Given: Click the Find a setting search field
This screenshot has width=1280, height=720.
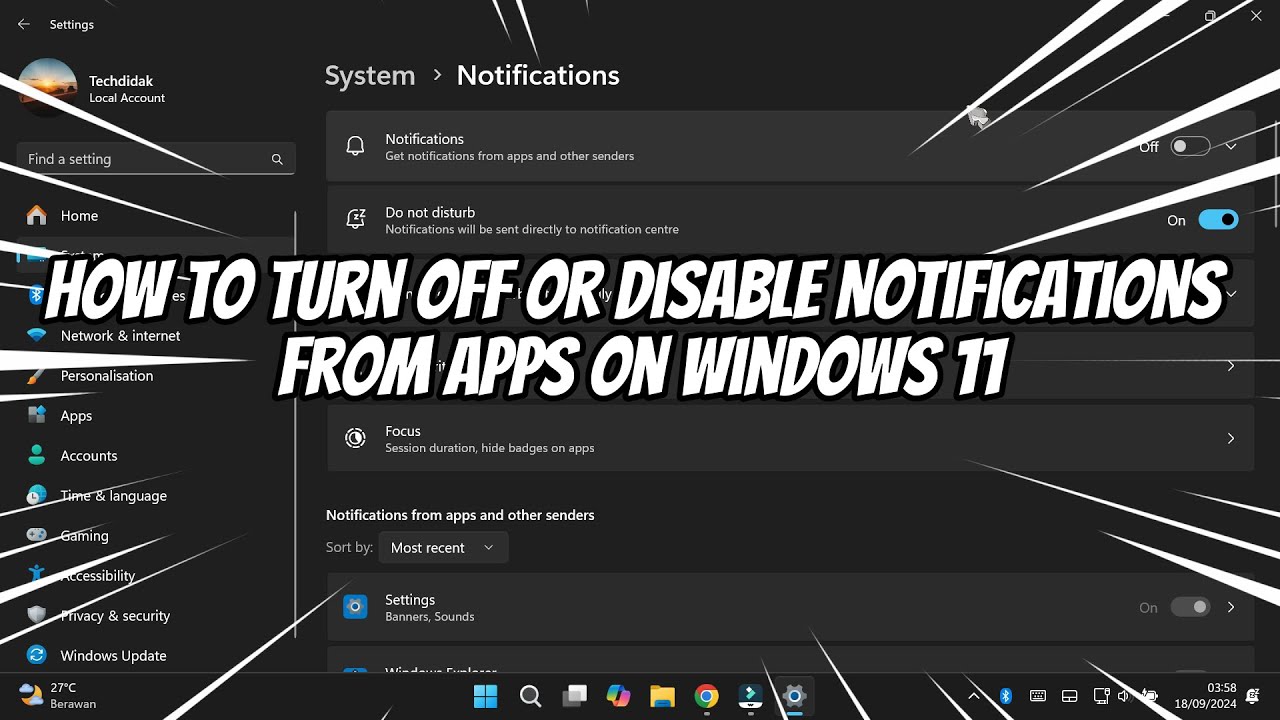Looking at the screenshot, I should tap(156, 159).
